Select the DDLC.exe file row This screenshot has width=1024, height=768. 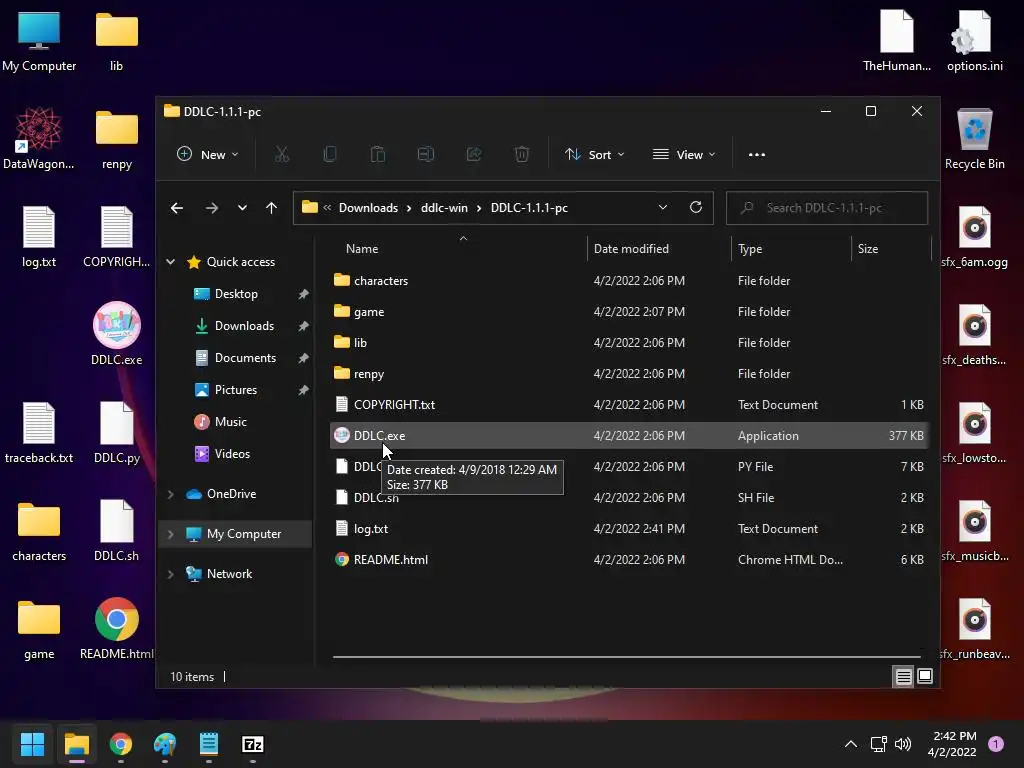click(x=628, y=436)
